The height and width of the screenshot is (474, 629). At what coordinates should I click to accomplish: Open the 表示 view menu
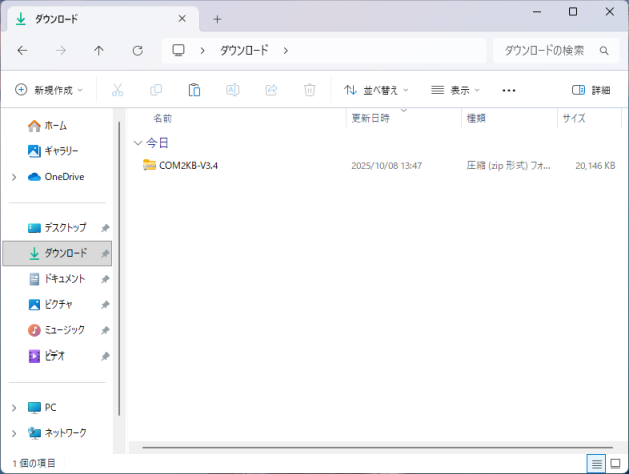(456, 90)
